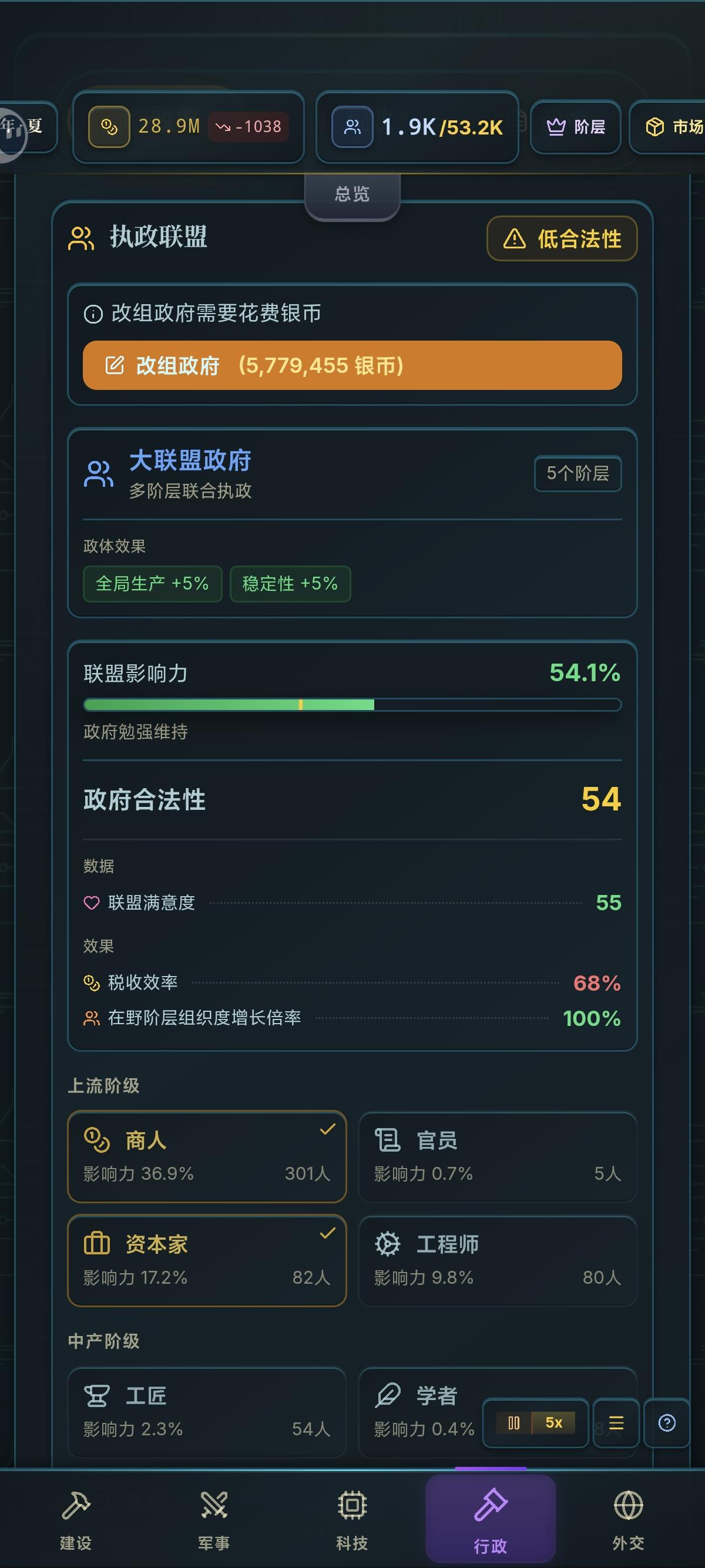Click the population icon in top bar

pyautogui.click(x=352, y=127)
